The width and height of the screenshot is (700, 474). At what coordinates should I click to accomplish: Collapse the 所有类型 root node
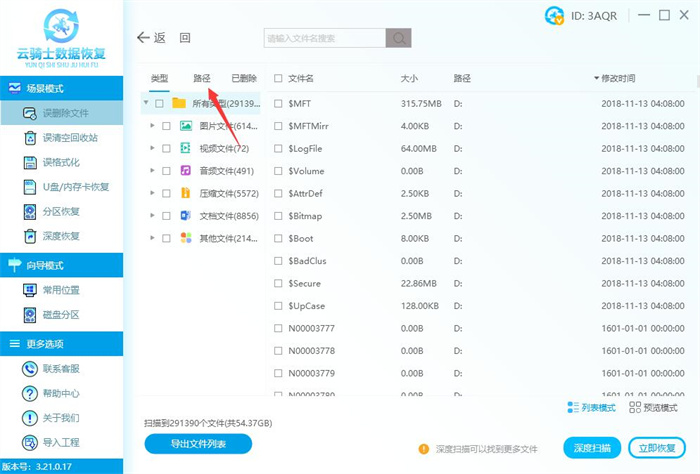click(147, 103)
